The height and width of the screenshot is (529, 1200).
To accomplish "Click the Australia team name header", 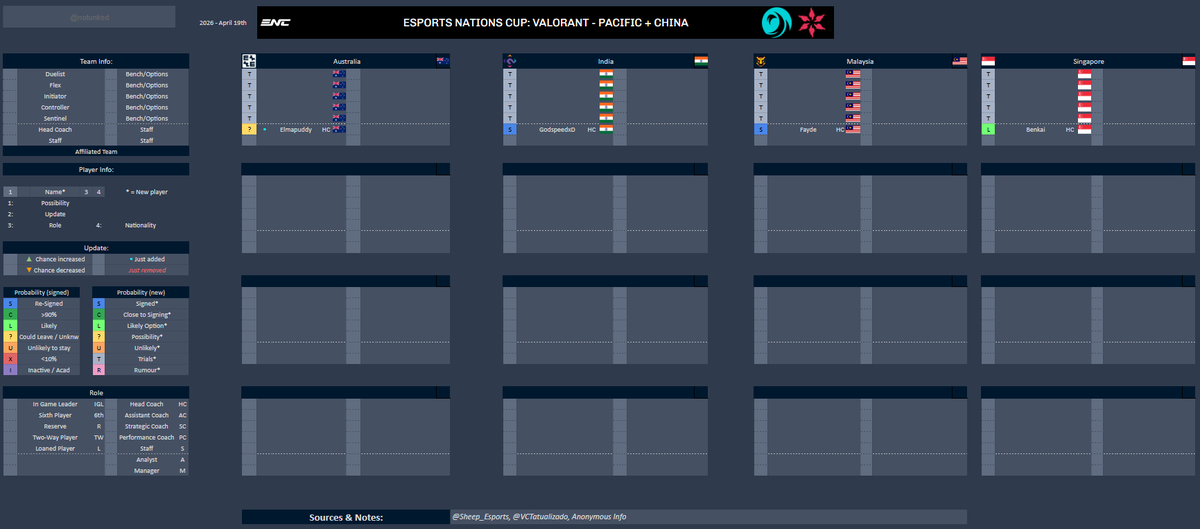I will pos(346,61).
